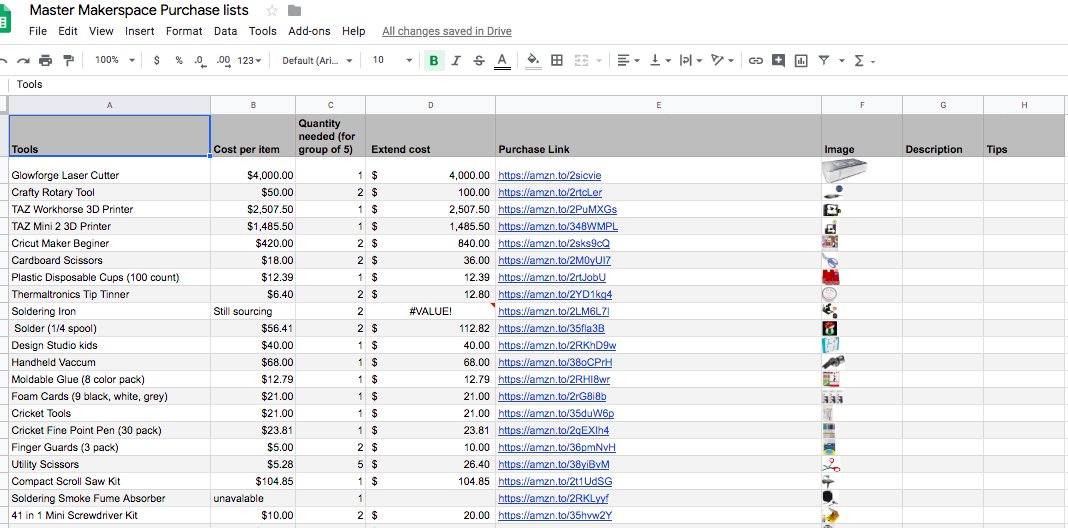Select the 'Description' header cell
The image size is (1068, 528).
click(943, 136)
